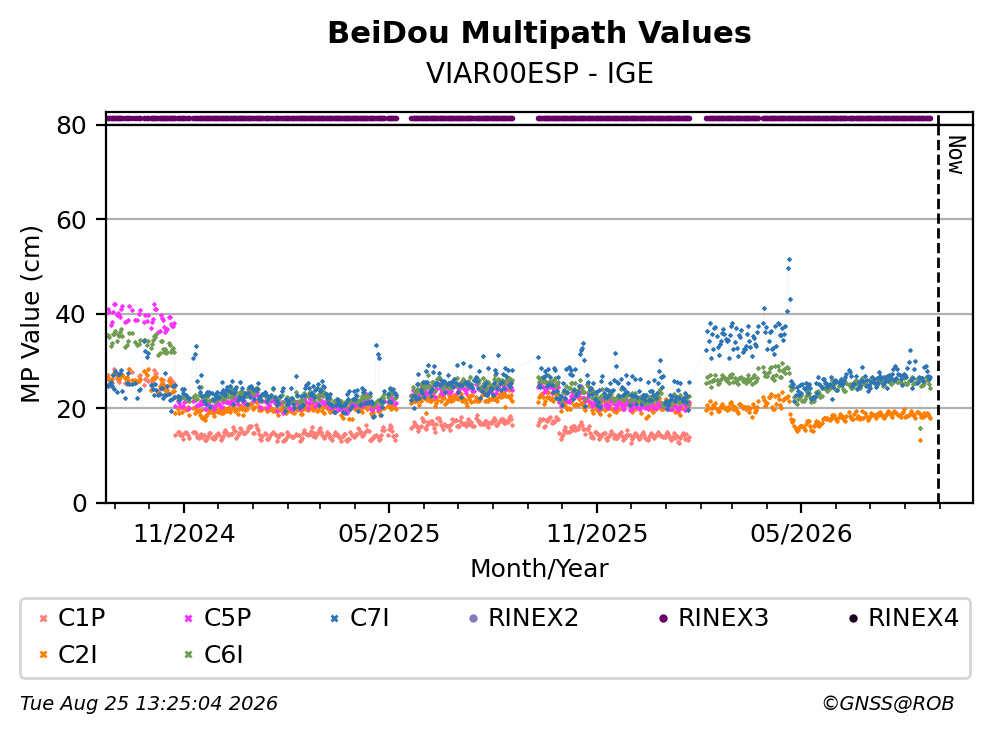Select the C1P legend label
Viewport: 993px width, 734px height.
(x=82, y=617)
